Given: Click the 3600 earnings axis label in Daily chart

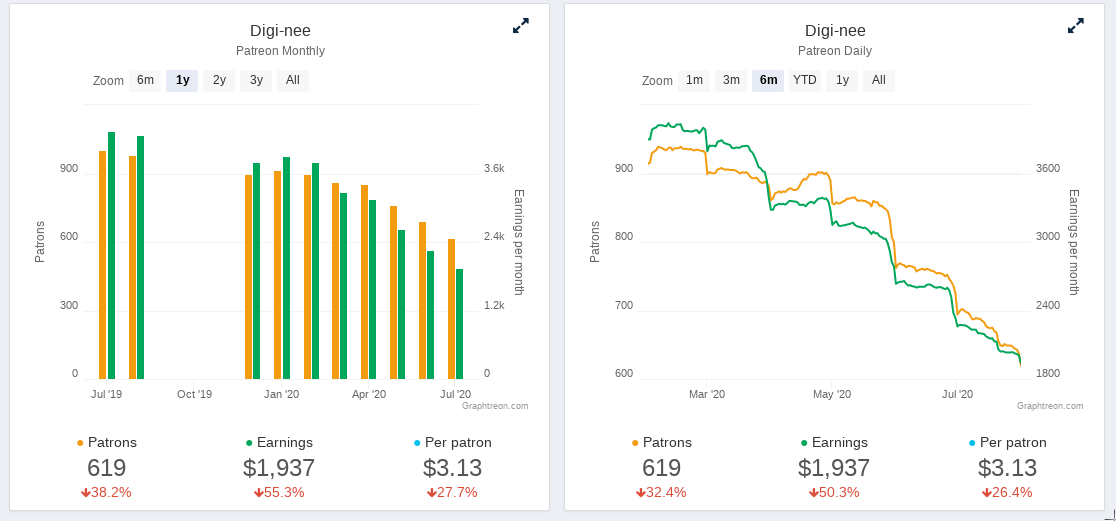Looking at the screenshot, I should tap(1048, 169).
